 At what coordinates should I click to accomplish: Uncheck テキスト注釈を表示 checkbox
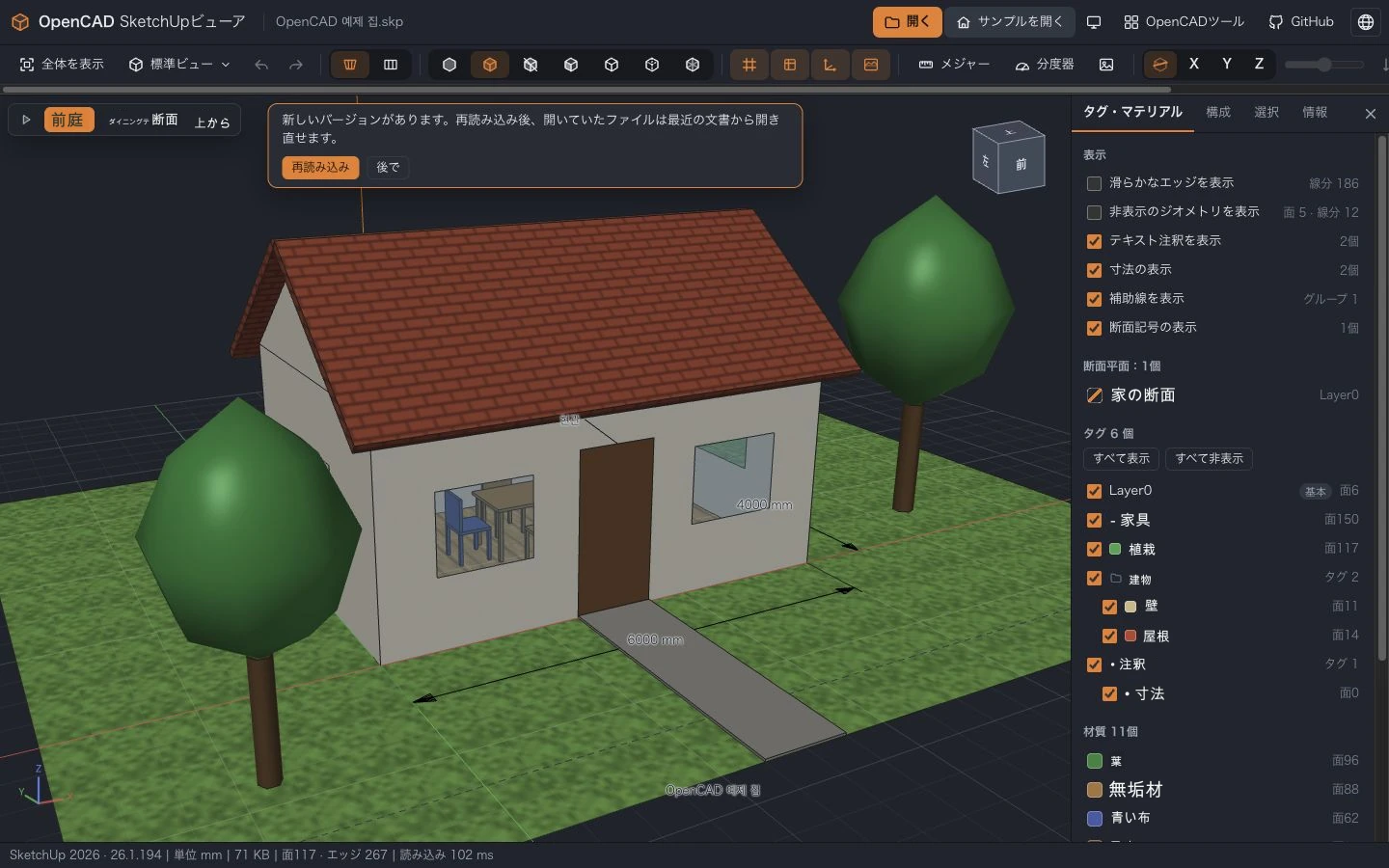1094,241
